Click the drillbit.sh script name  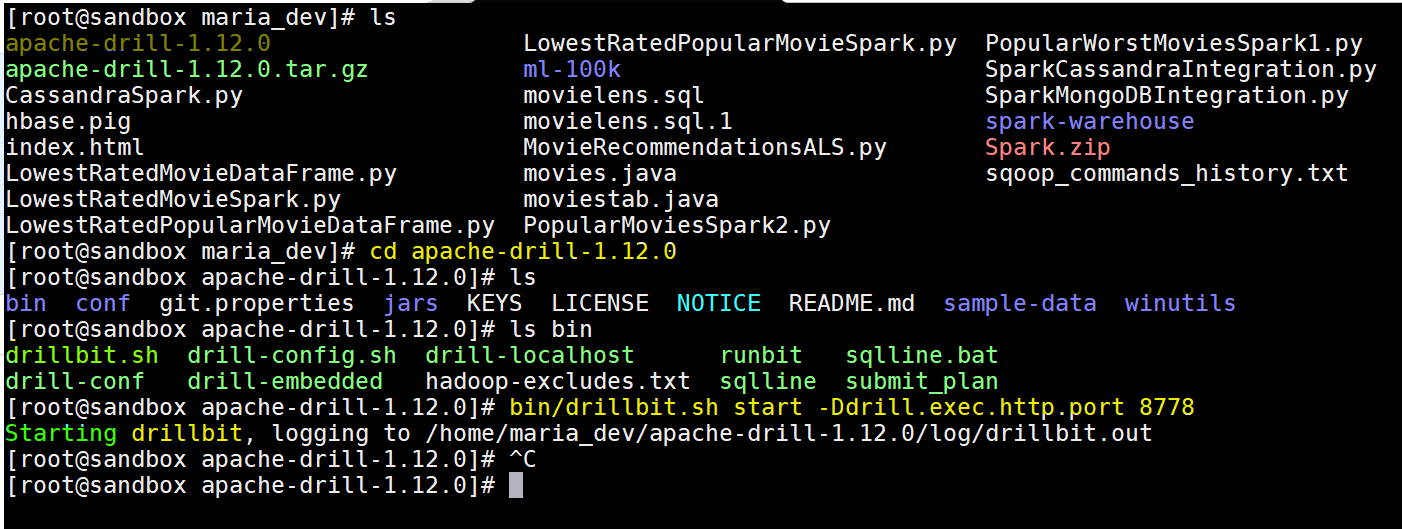[x=82, y=356]
